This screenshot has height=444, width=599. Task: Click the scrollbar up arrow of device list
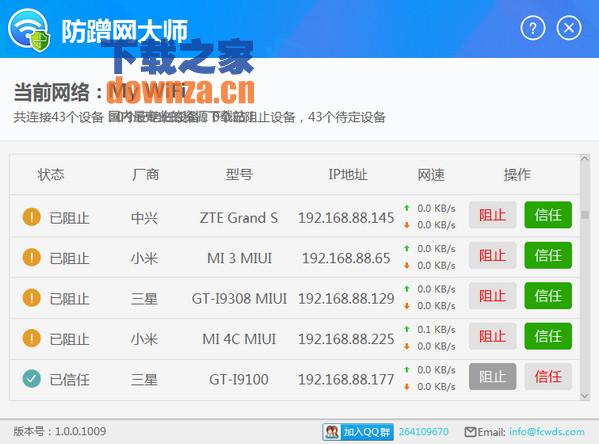pyautogui.click(x=584, y=158)
